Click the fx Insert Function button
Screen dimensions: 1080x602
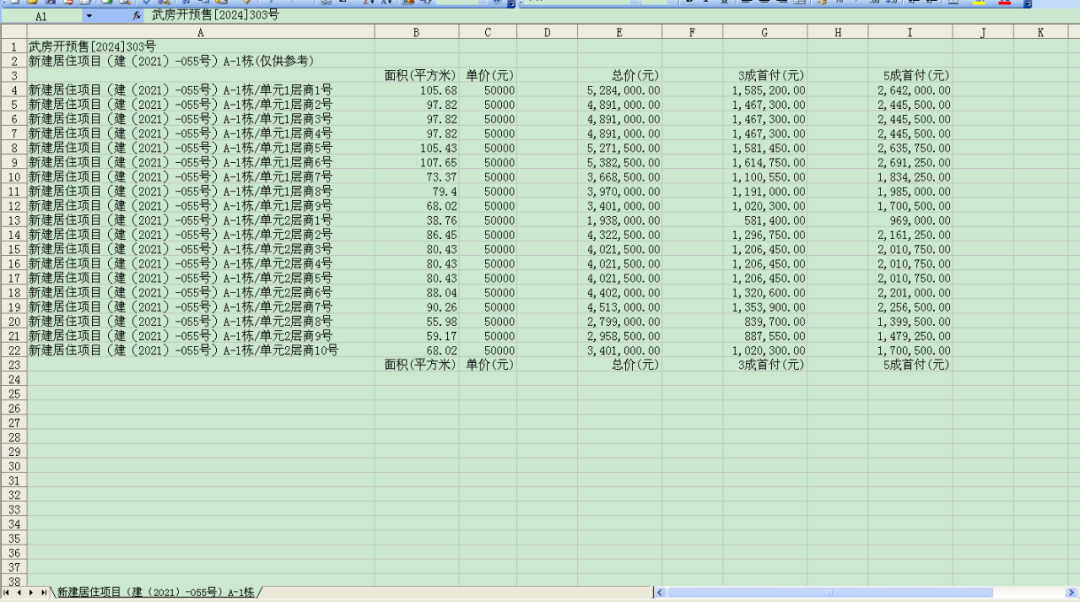point(136,15)
